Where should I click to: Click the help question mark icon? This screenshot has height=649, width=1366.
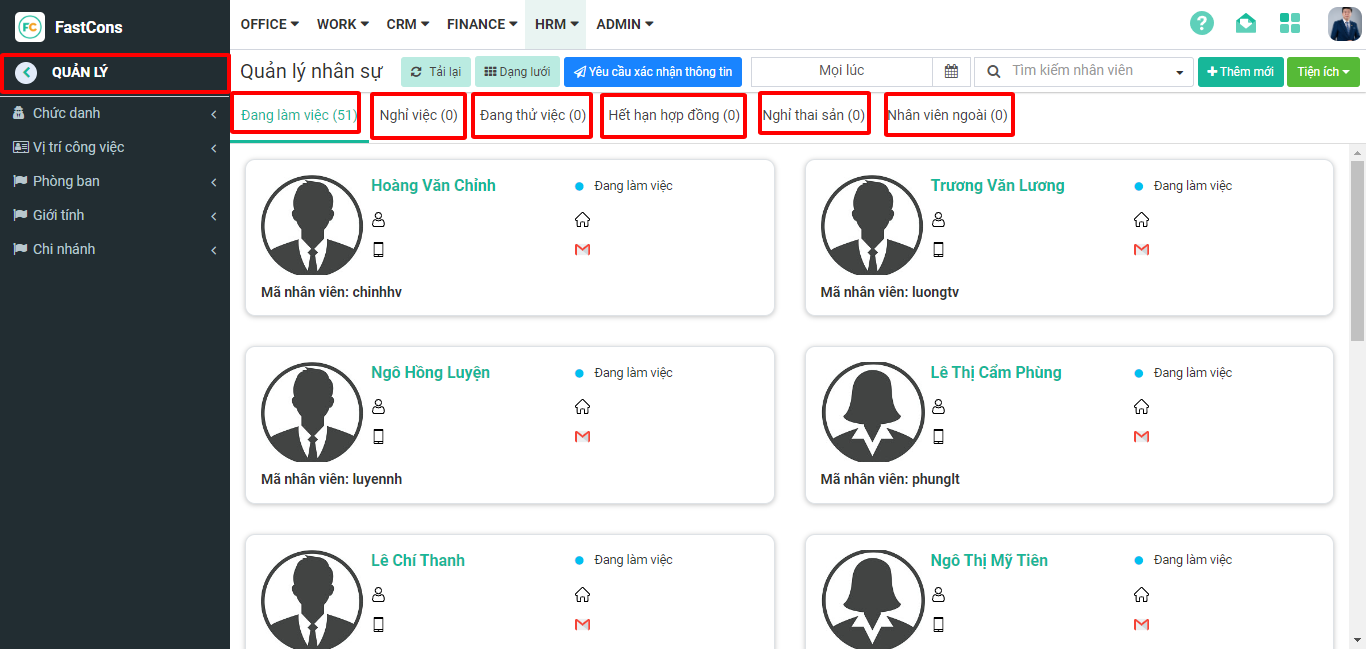(x=1201, y=24)
